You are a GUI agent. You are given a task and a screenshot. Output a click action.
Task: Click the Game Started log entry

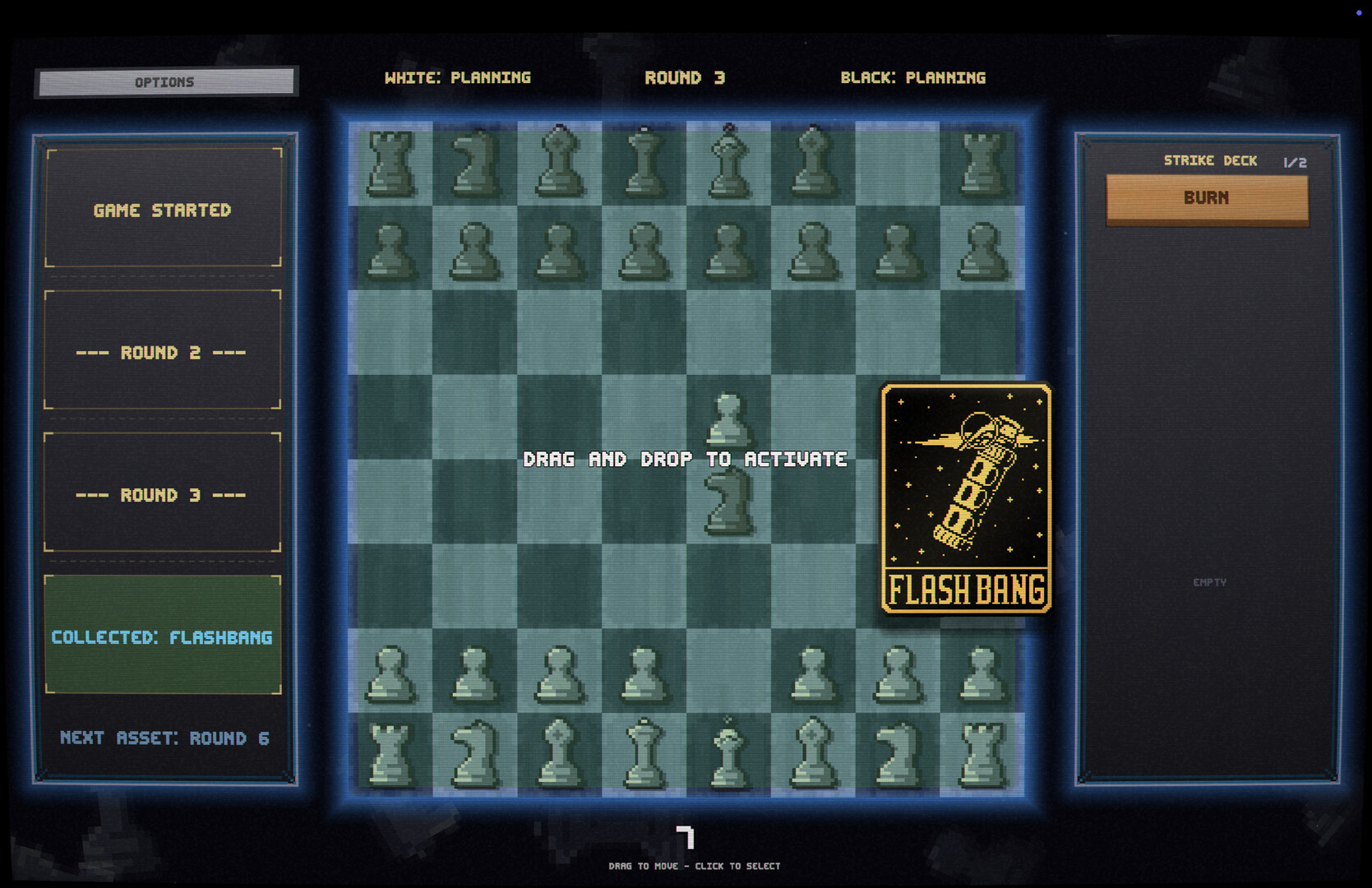point(162,210)
